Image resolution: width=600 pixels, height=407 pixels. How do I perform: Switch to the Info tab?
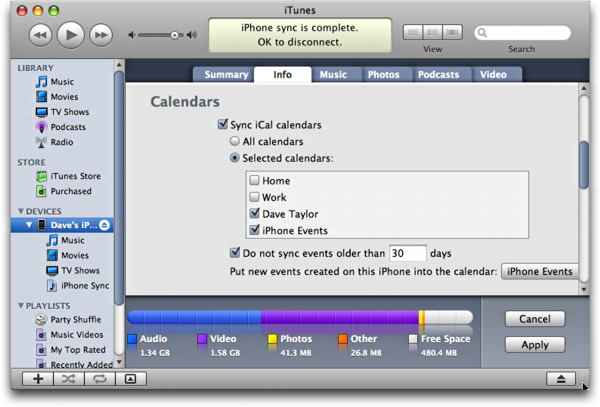pyautogui.click(x=282, y=75)
